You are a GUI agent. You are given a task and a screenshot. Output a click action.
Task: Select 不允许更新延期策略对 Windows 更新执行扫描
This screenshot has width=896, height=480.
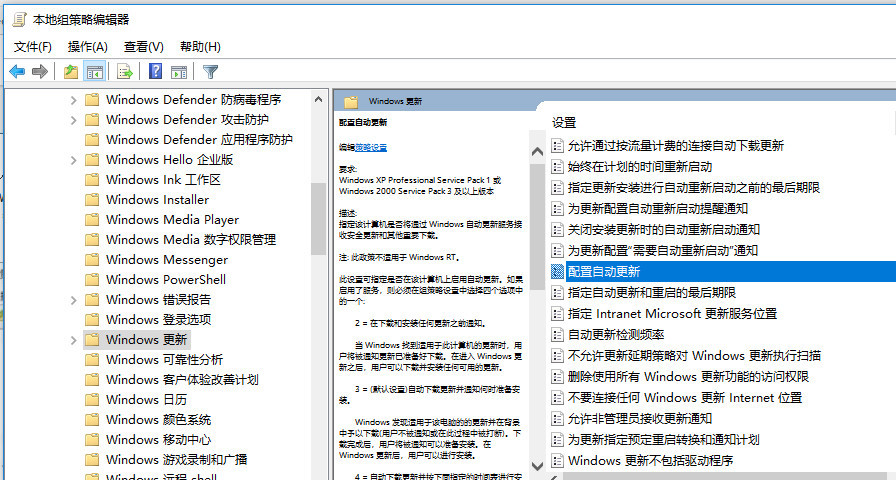click(694, 355)
